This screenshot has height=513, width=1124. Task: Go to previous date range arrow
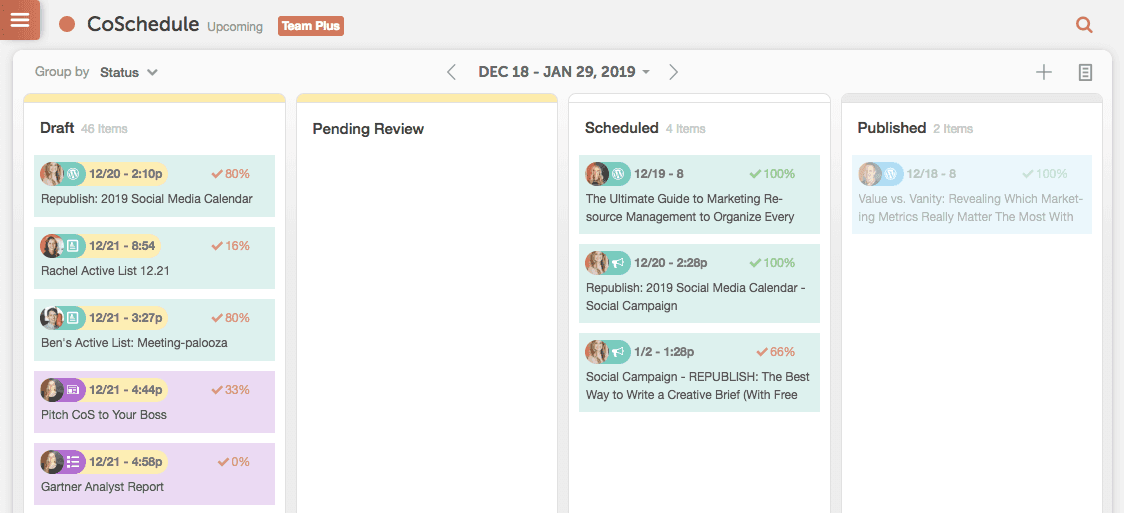pos(451,72)
